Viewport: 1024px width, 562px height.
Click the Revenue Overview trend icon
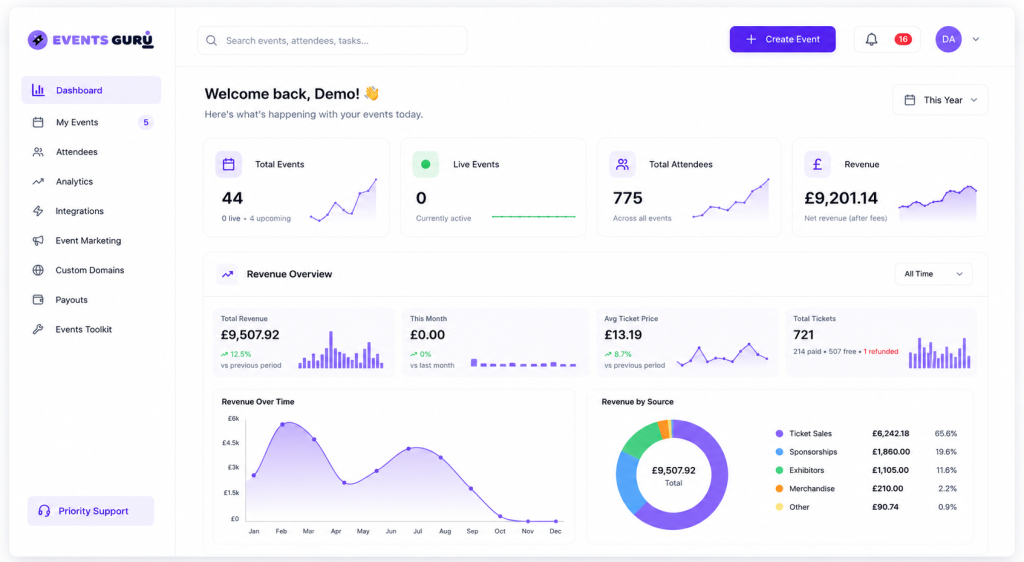[x=227, y=274]
